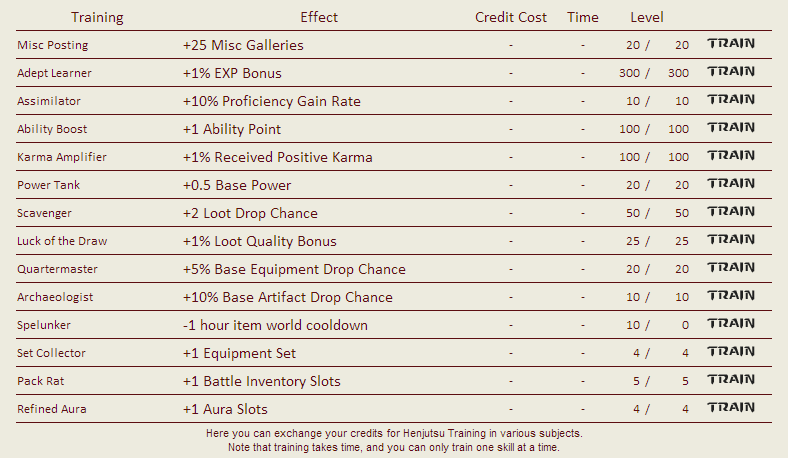The width and height of the screenshot is (788, 458).
Task: Train Luck of the Draw
Action: (x=731, y=240)
